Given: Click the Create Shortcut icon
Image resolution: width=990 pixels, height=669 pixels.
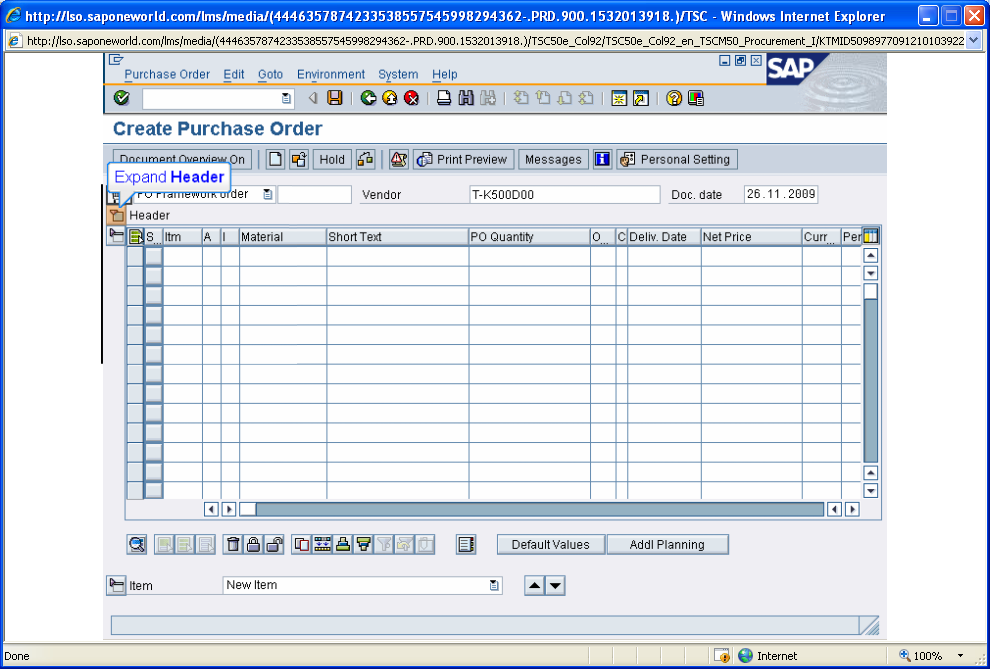Looking at the screenshot, I should click(641, 98).
